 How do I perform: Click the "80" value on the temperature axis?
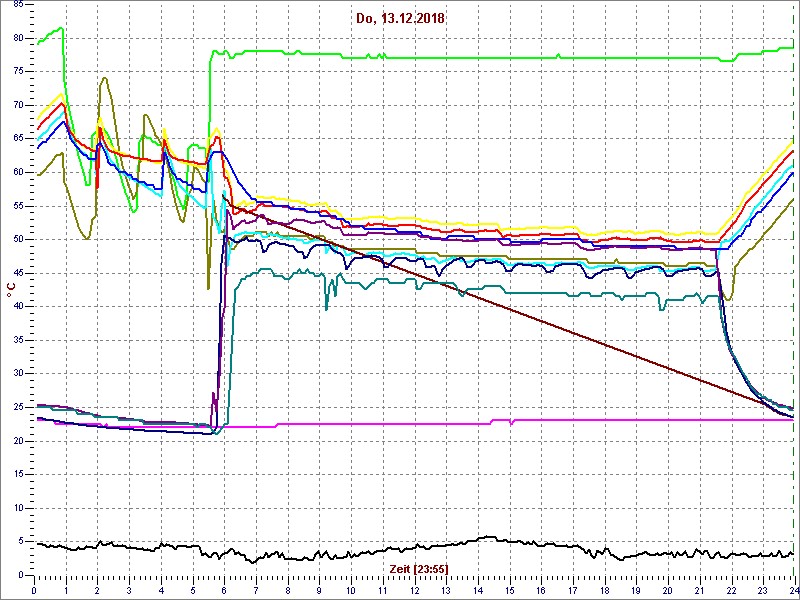tap(18, 38)
